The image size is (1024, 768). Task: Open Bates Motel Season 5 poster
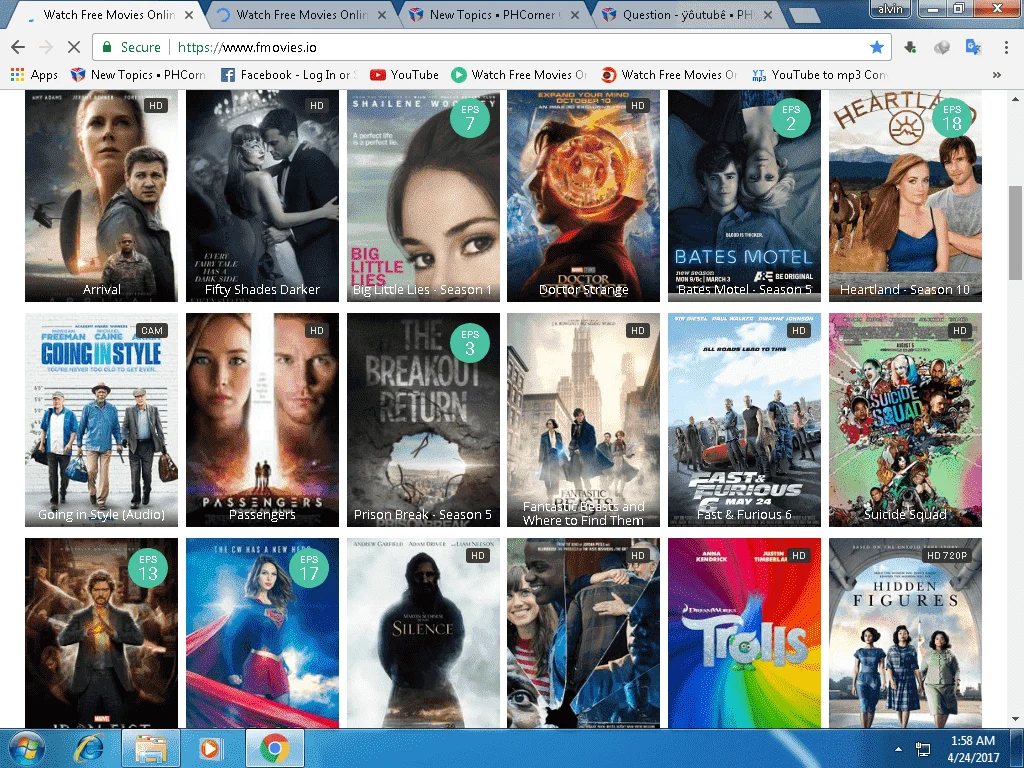(744, 196)
